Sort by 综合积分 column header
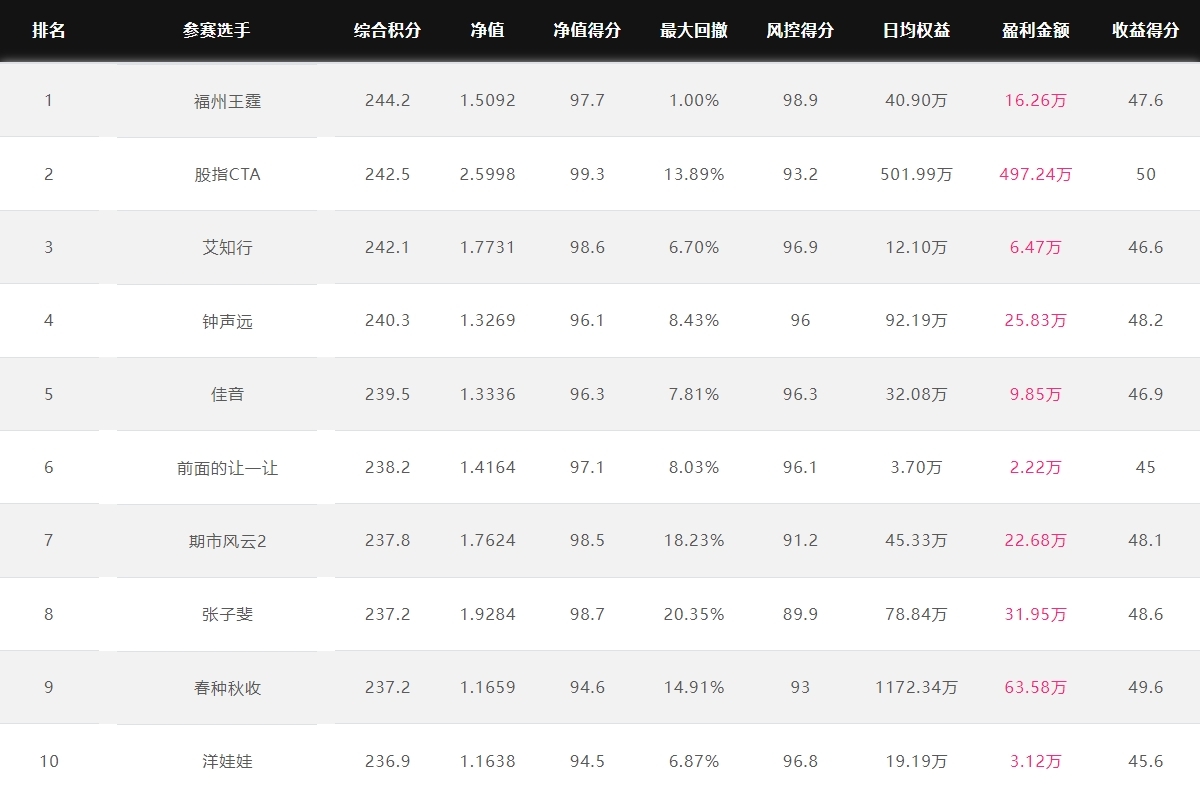The height and width of the screenshot is (795, 1200). pos(387,30)
